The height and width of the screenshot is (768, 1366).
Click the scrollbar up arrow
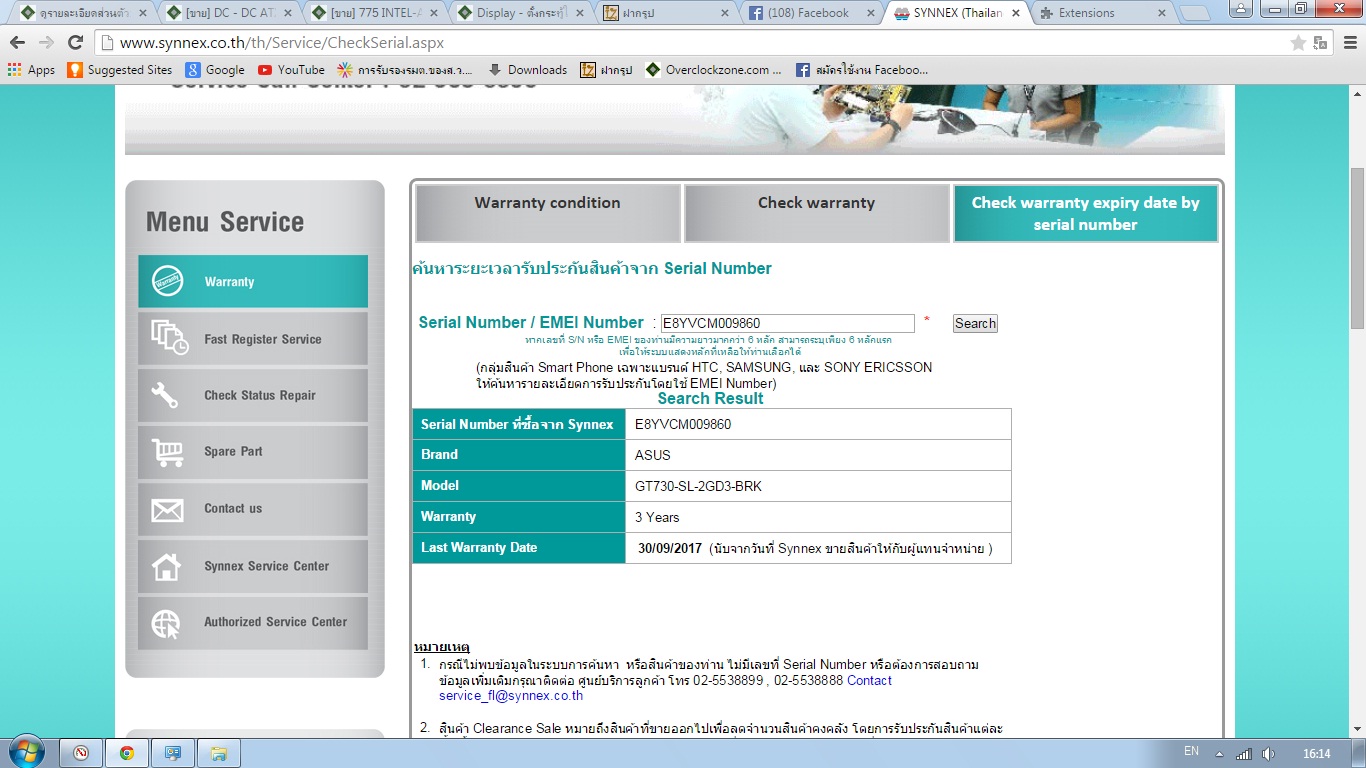pos(1357,93)
